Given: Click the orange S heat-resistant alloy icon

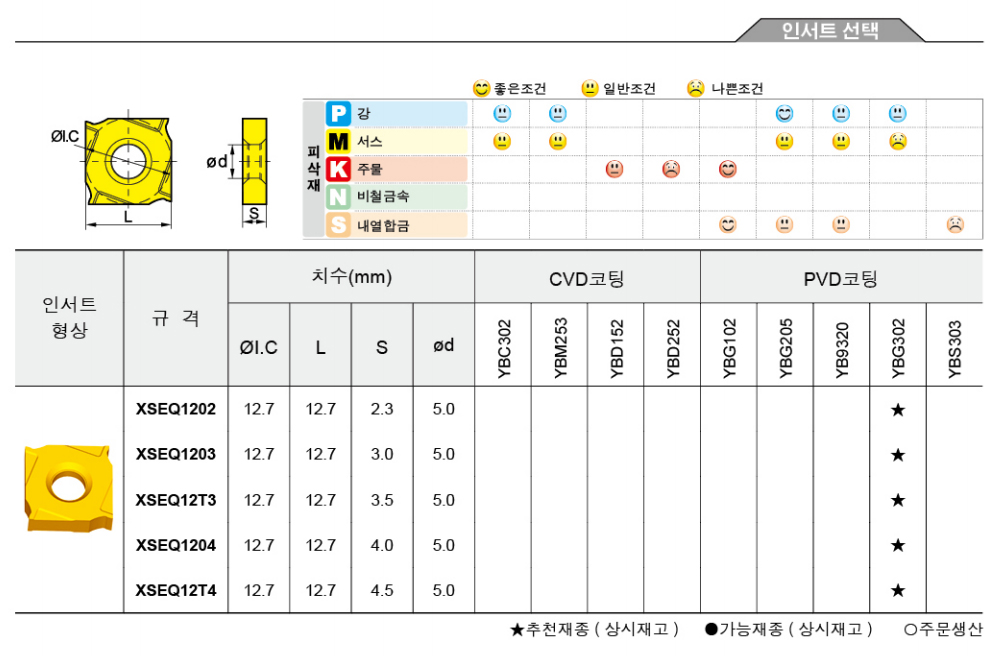Looking at the screenshot, I should [340, 225].
